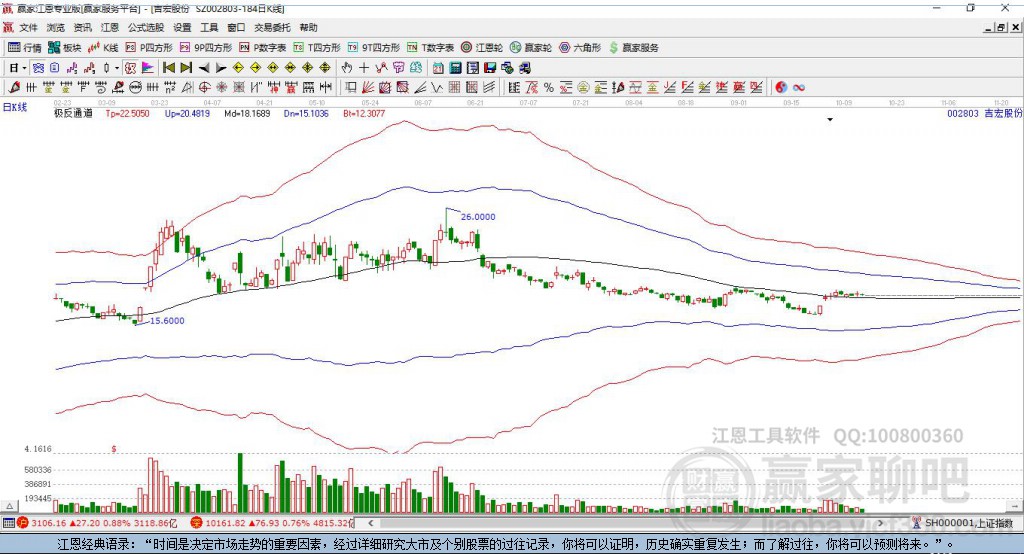Open the 六角形 hexagon tool
This screenshot has height=554, width=1024.
580,48
